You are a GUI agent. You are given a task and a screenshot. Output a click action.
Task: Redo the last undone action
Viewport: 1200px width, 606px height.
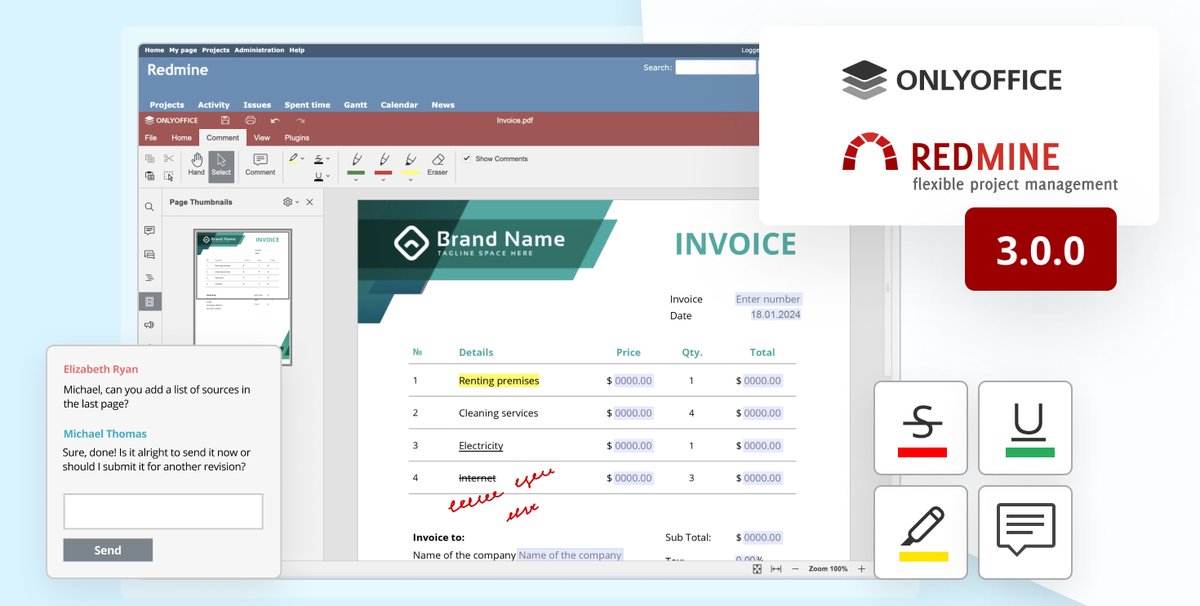[300, 120]
